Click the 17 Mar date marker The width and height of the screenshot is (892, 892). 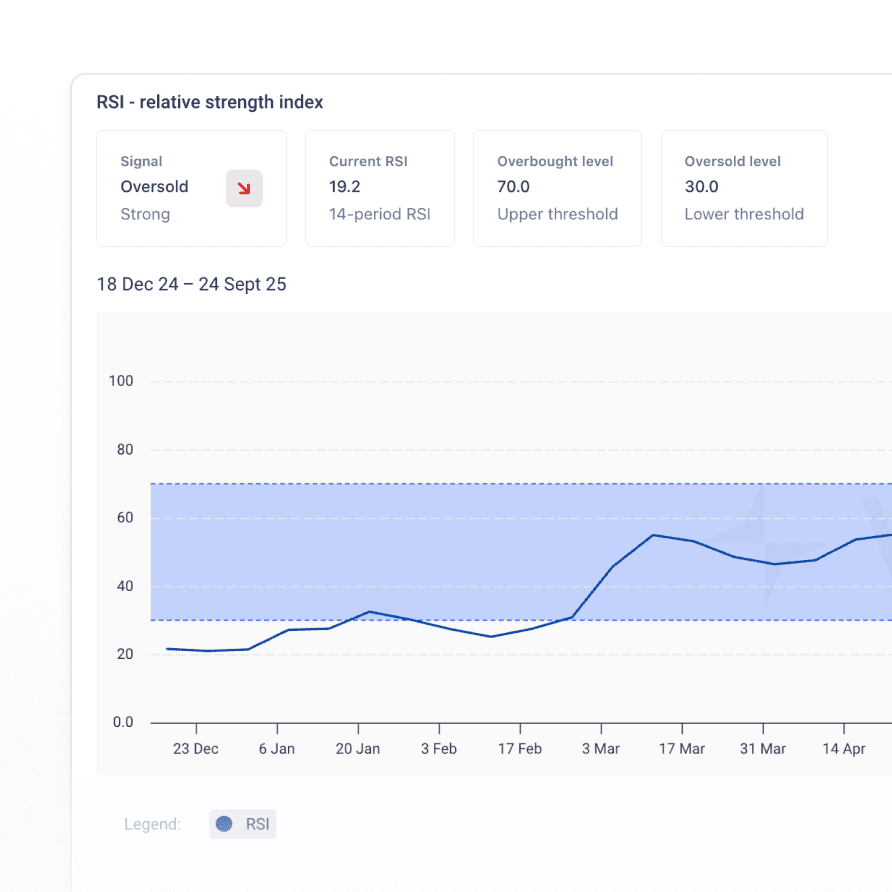(681, 749)
